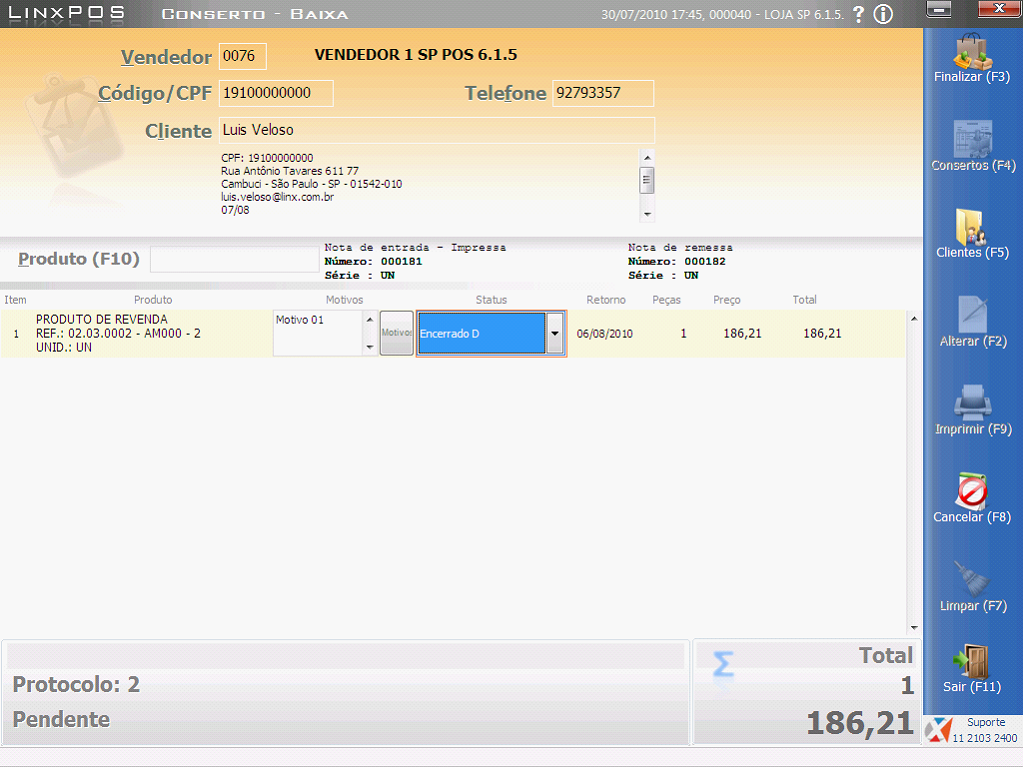The image size is (1024, 768).
Task: Click the Limpar (F7) broom icon
Action: coord(972,579)
